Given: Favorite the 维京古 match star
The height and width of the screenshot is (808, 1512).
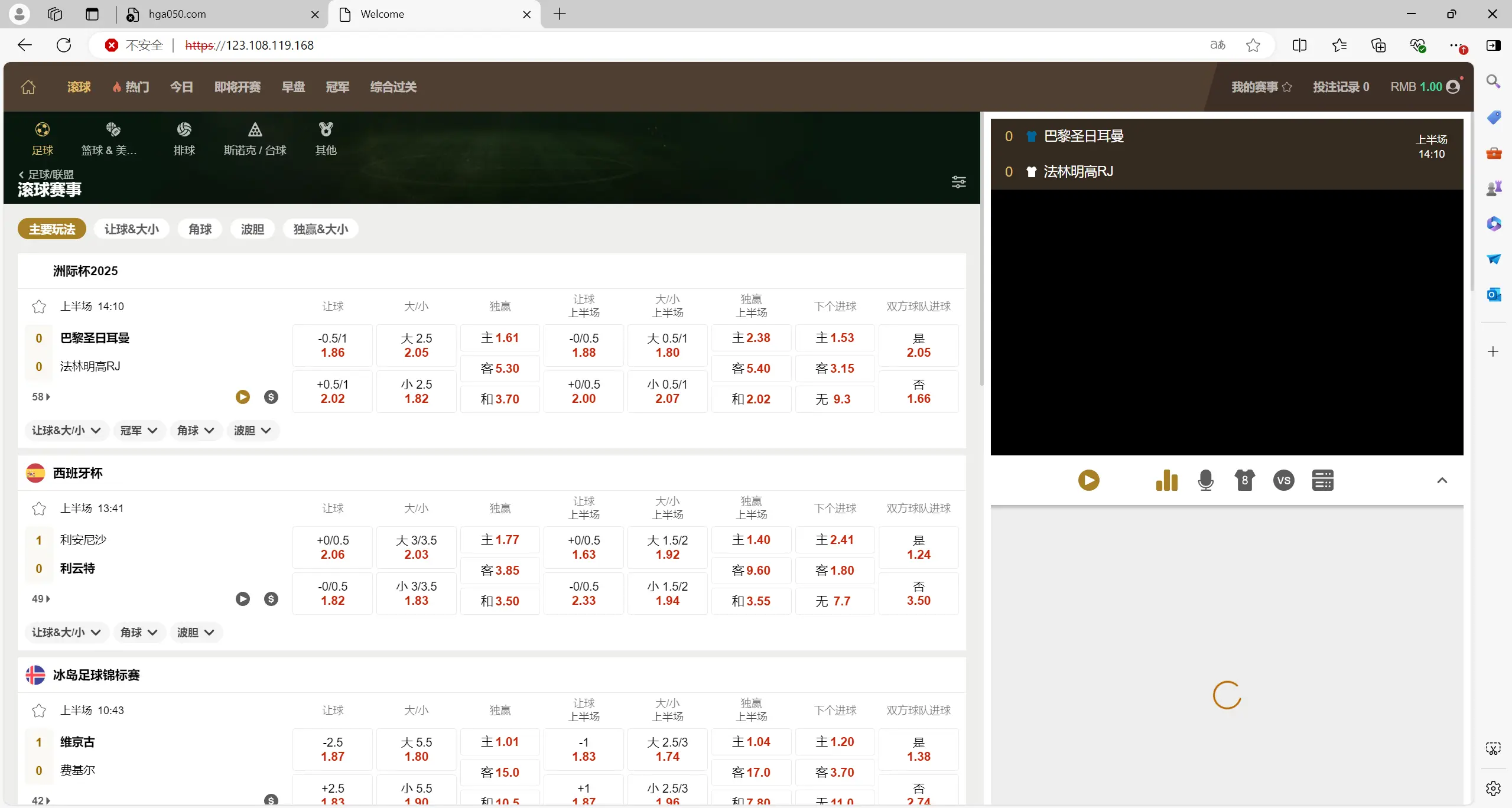Looking at the screenshot, I should tap(39, 711).
